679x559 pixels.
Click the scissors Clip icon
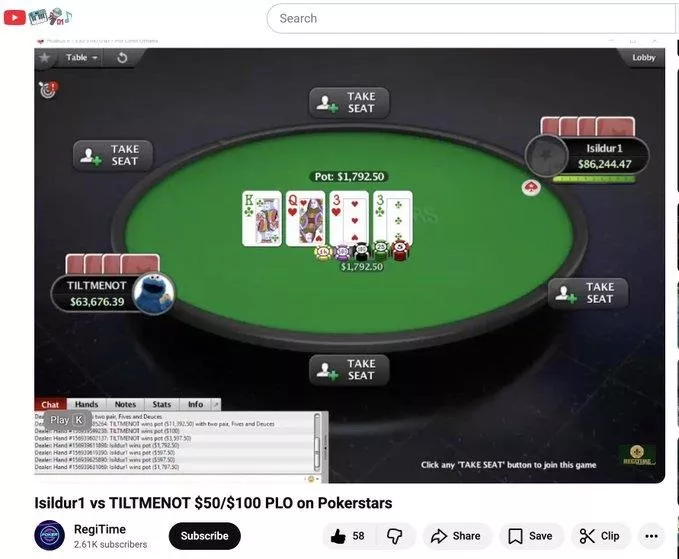(587, 536)
